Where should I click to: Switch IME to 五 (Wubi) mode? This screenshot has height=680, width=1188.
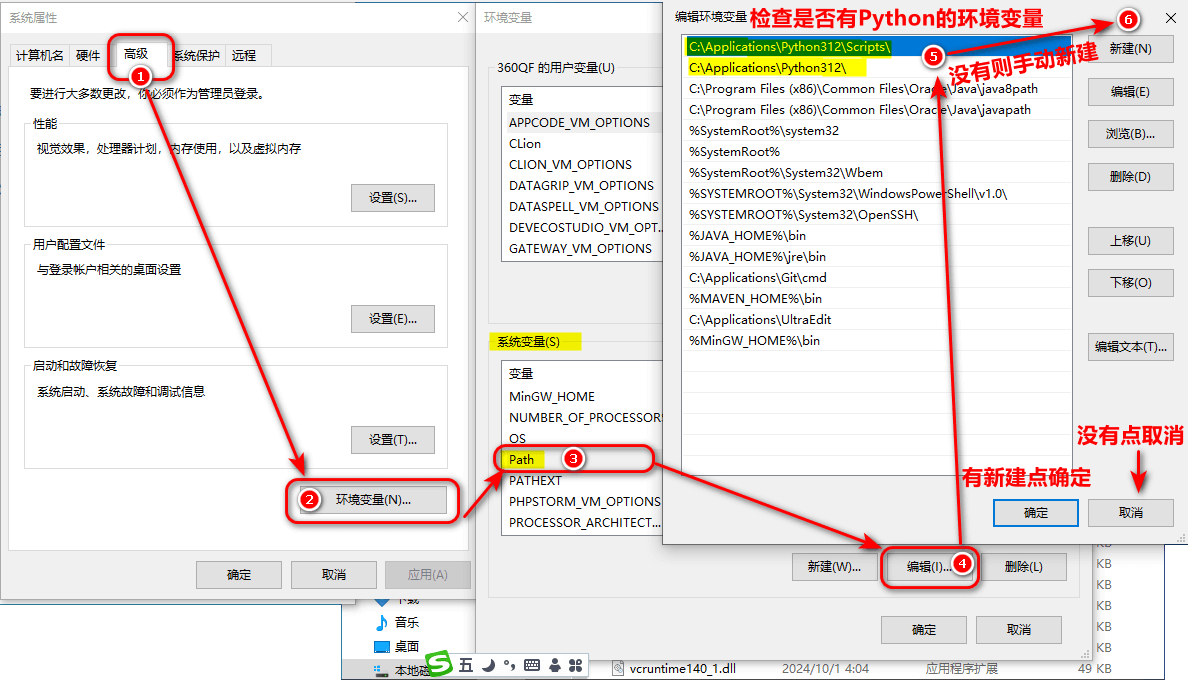click(466, 665)
